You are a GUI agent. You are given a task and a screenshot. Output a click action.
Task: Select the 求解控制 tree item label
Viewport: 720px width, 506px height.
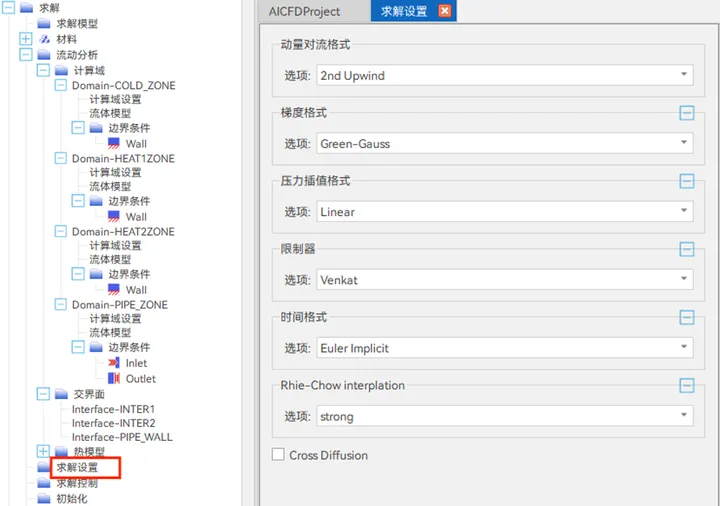[77, 483]
